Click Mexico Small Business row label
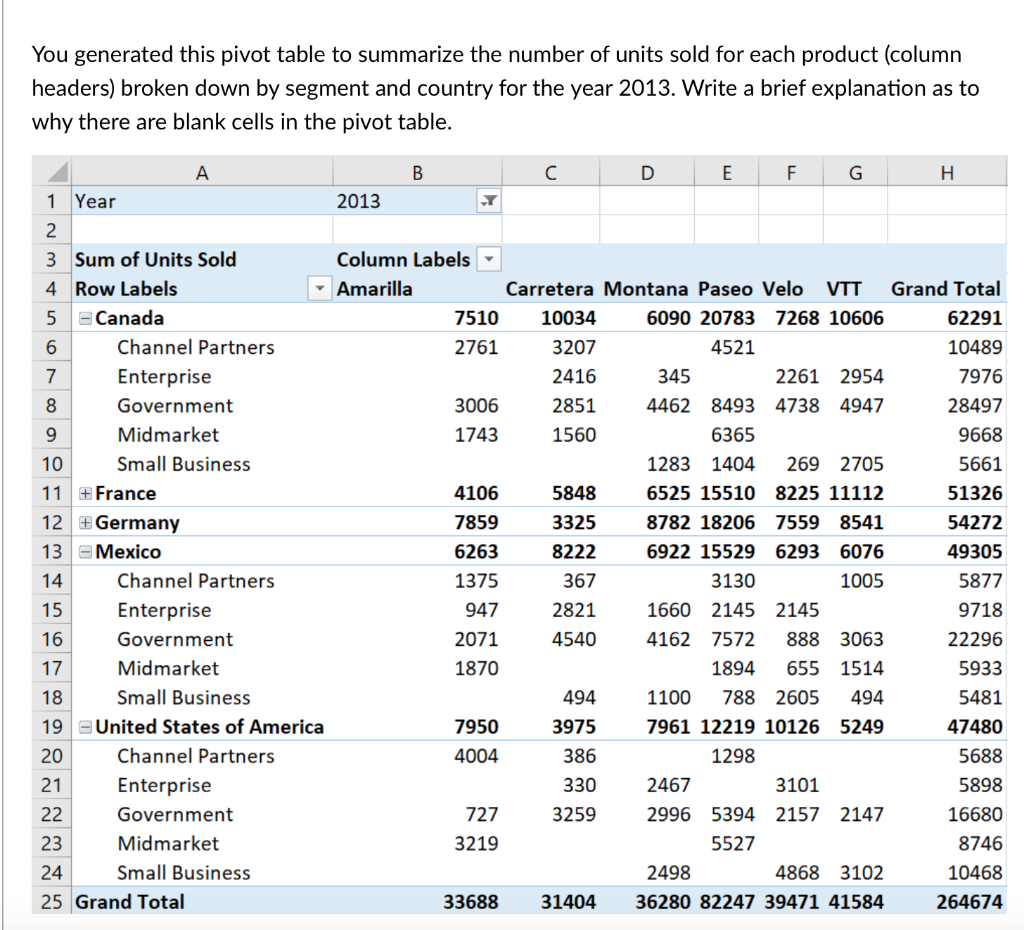 (184, 698)
